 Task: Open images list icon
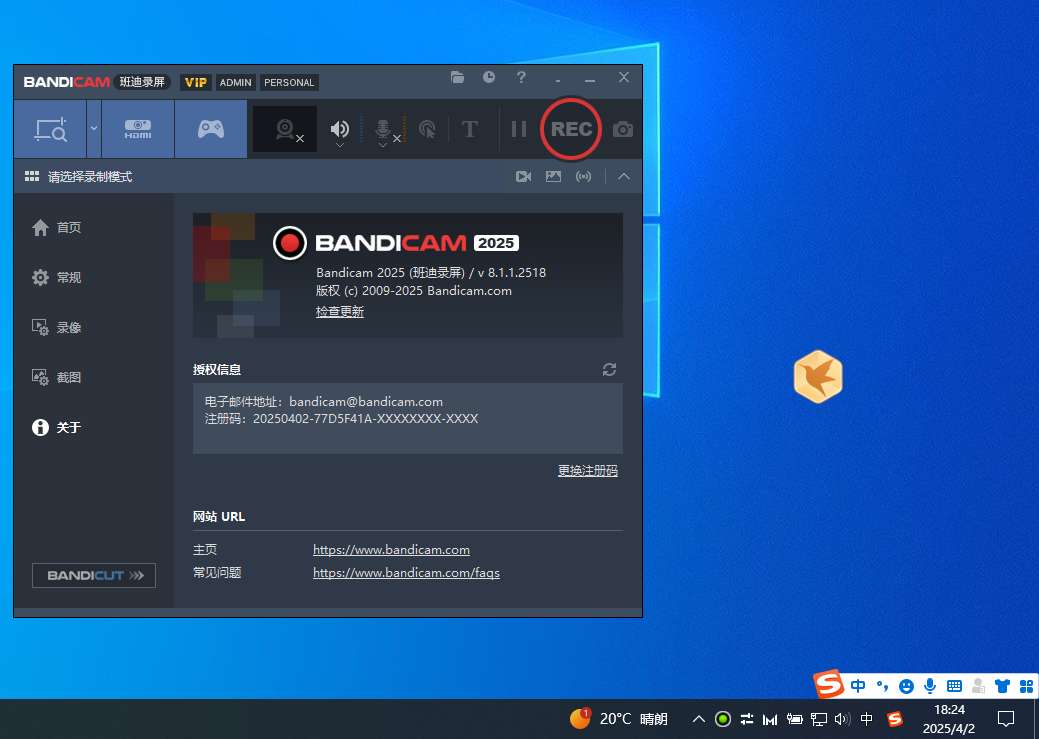[553, 176]
